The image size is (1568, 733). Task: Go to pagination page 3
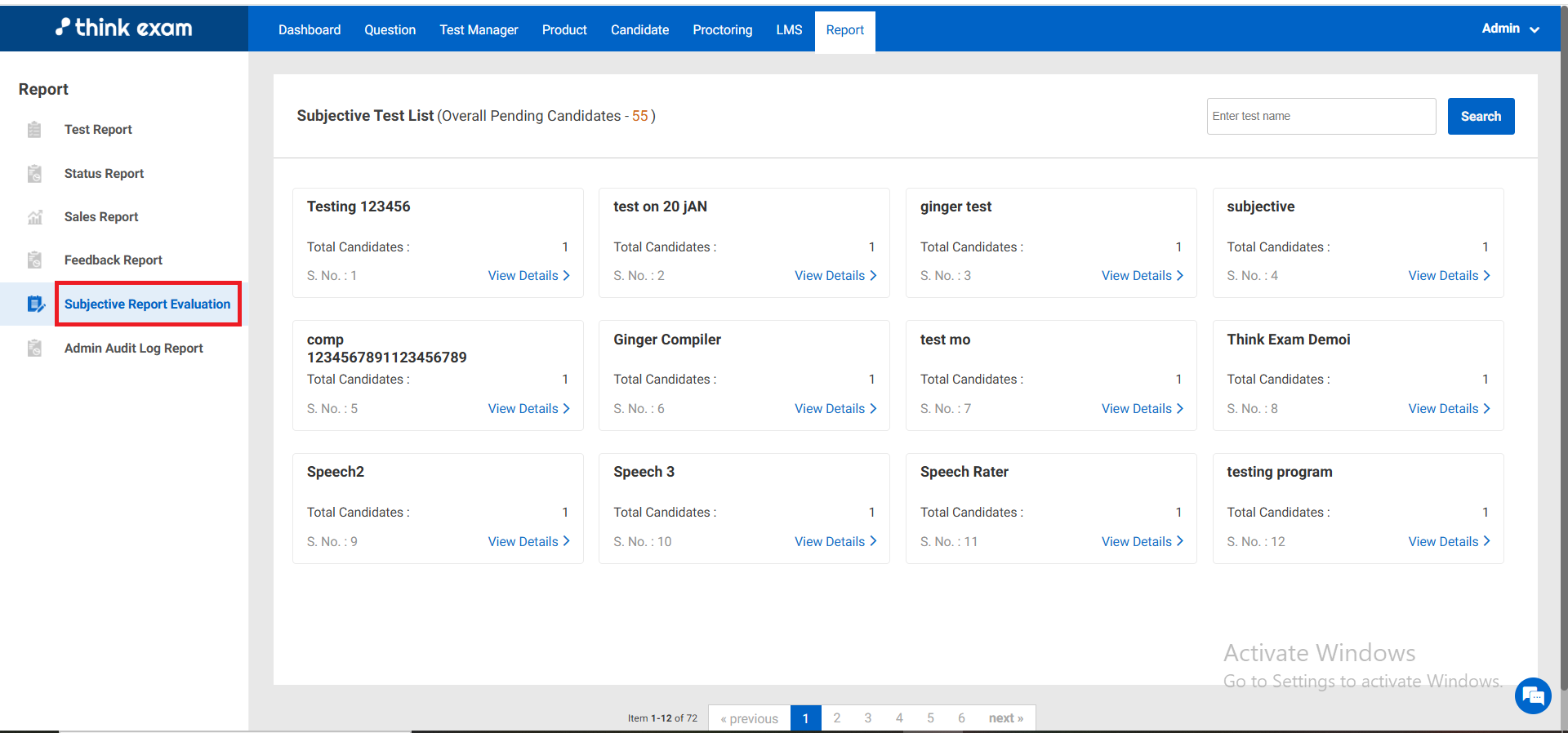[867, 718]
